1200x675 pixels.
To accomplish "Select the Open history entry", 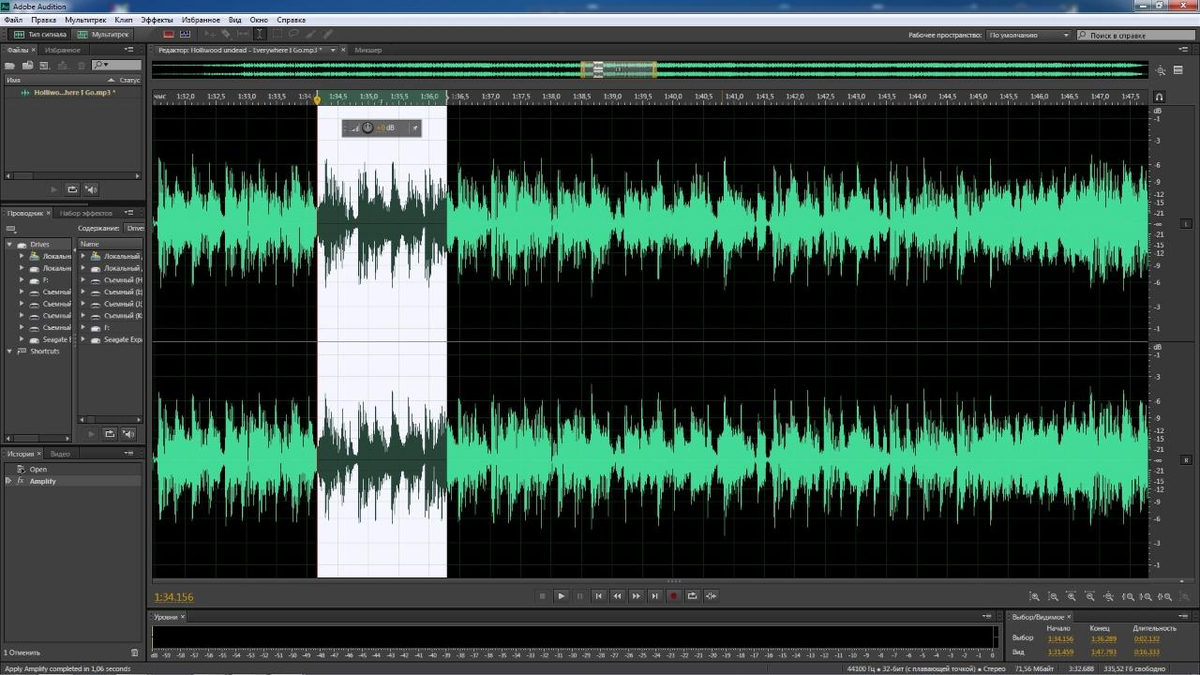I will (38, 469).
